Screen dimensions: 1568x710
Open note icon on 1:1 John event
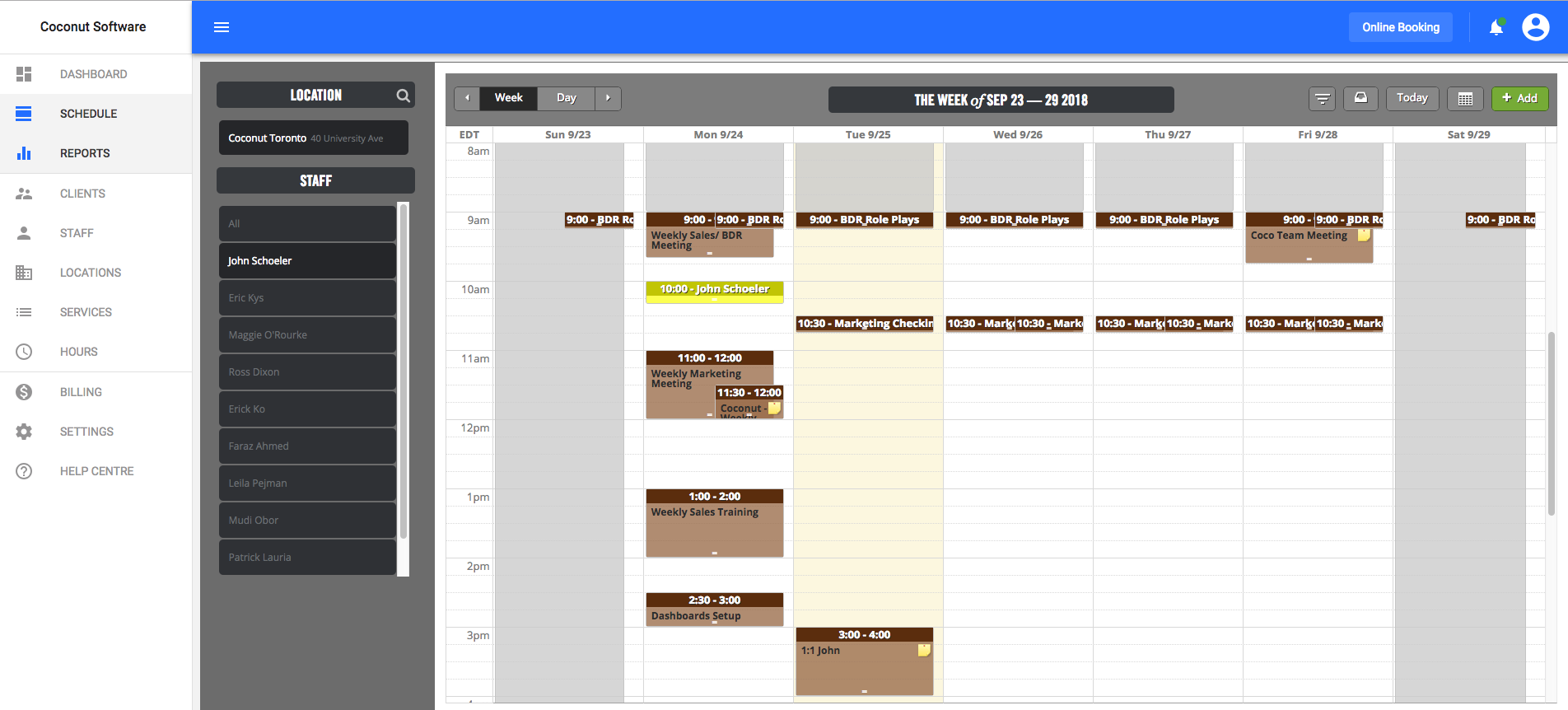(x=924, y=651)
